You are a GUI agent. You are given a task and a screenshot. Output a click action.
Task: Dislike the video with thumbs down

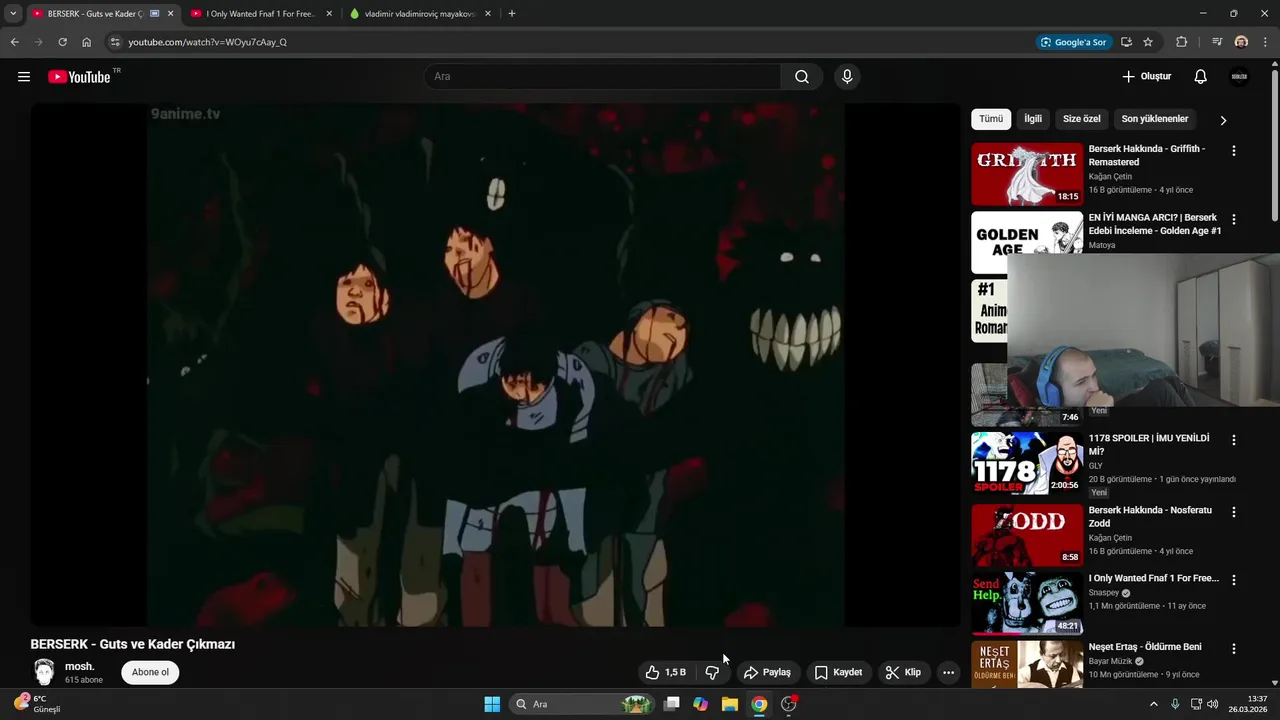[x=712, y=672]
